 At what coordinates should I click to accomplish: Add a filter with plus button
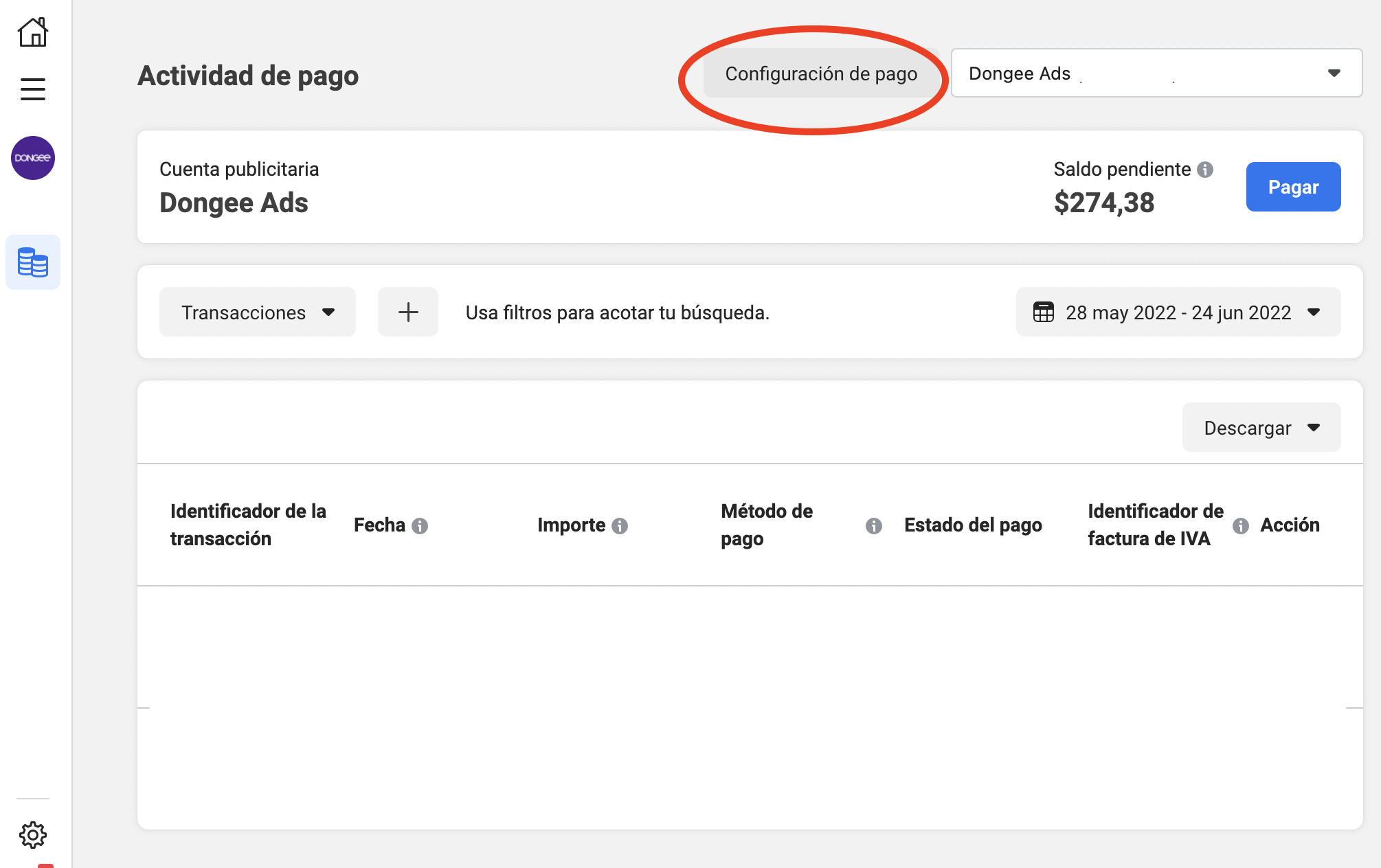point(408,312)
